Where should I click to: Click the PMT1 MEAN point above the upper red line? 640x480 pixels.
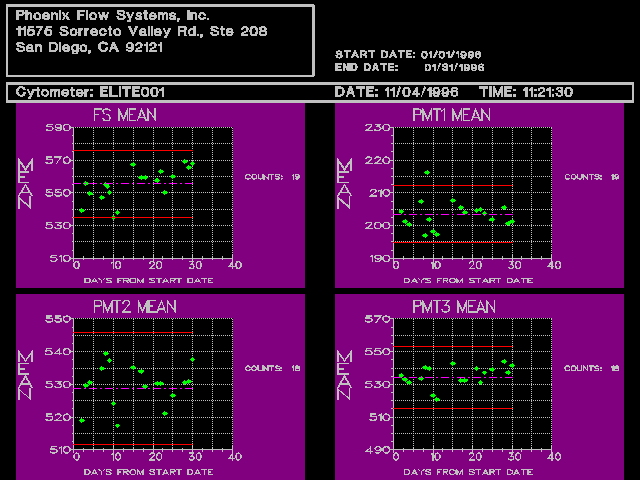(427, 173)
